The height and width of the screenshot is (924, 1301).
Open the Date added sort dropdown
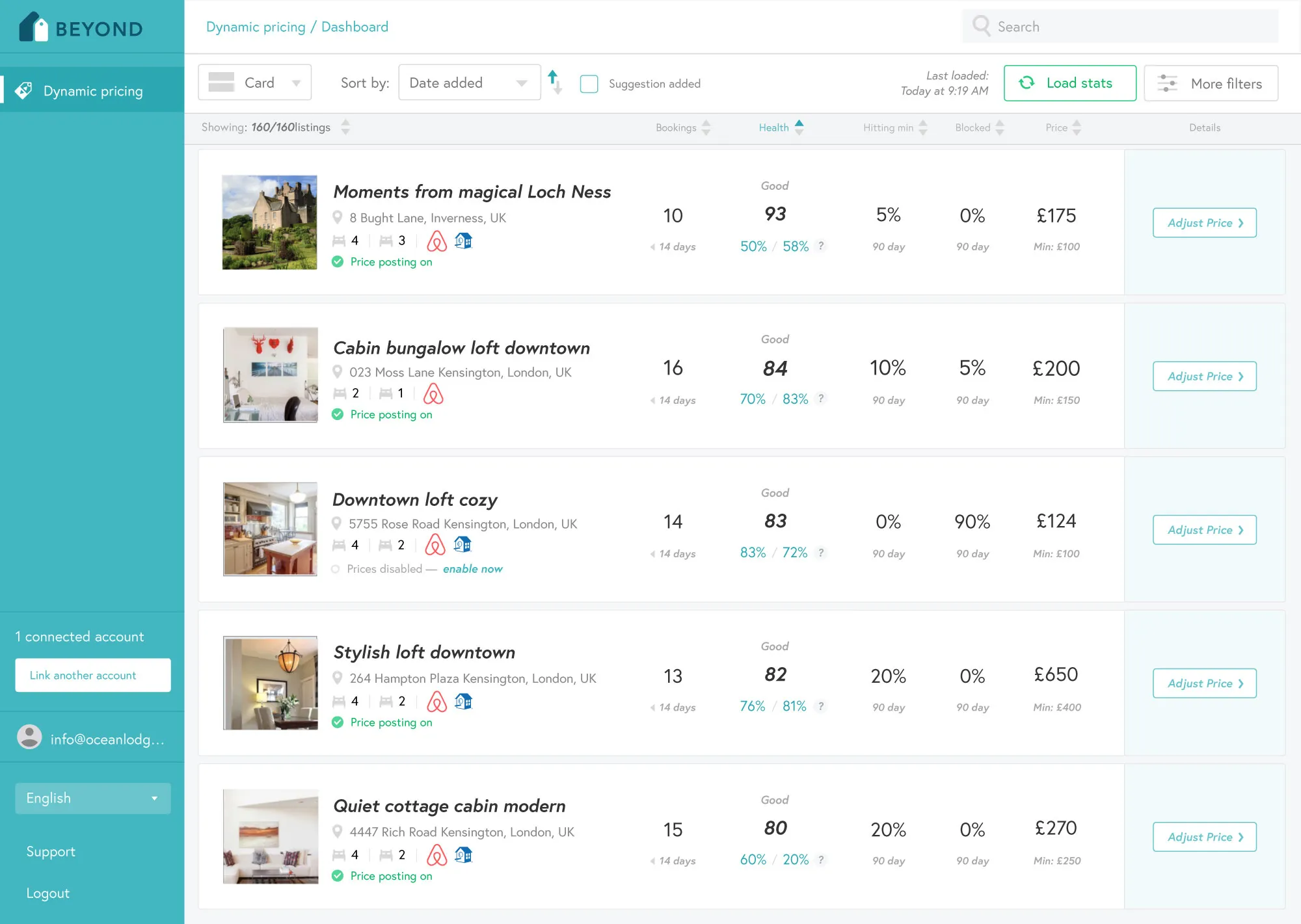468,83
